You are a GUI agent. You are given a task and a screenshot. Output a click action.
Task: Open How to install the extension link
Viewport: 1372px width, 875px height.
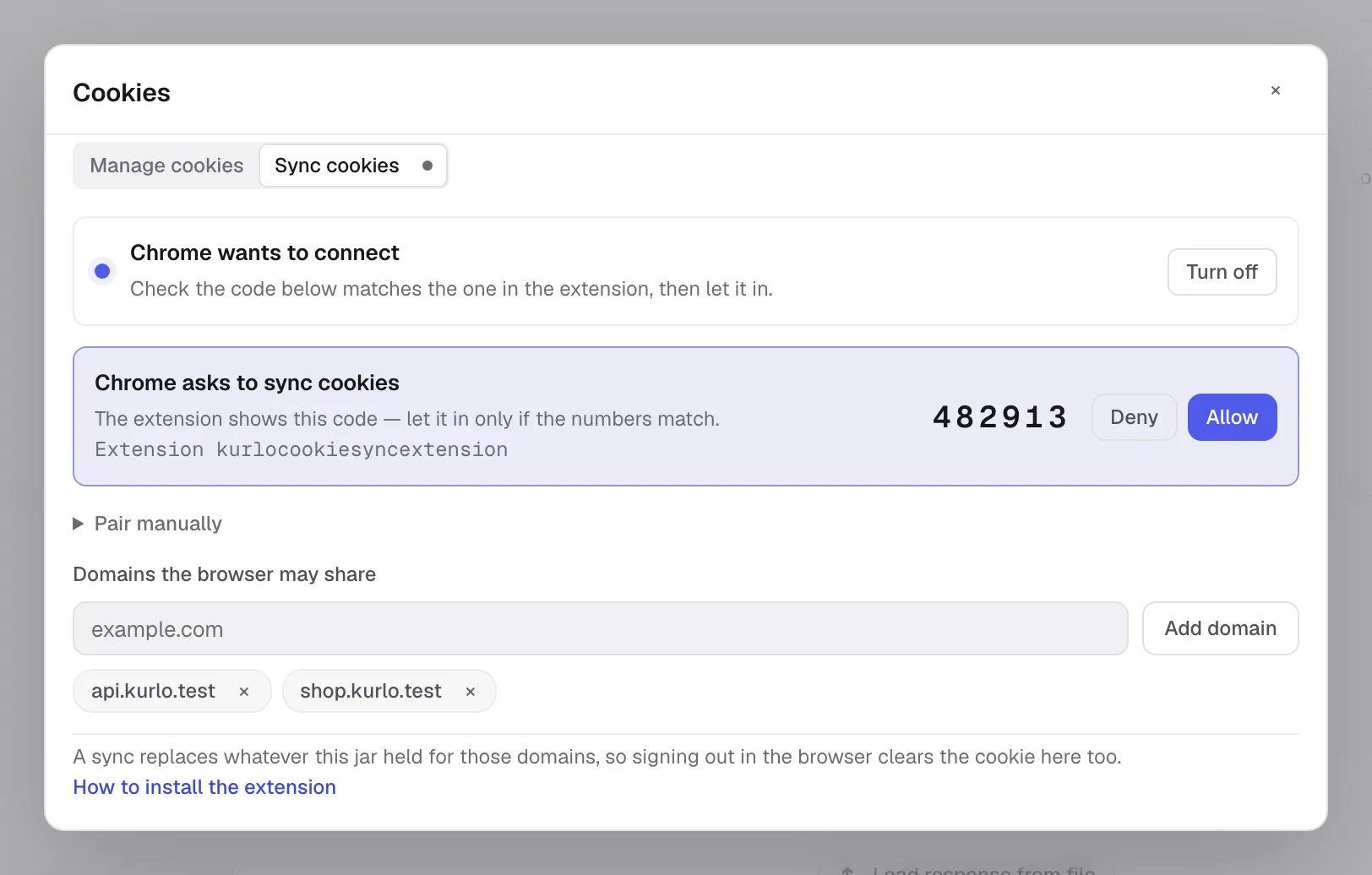point(204,787)
